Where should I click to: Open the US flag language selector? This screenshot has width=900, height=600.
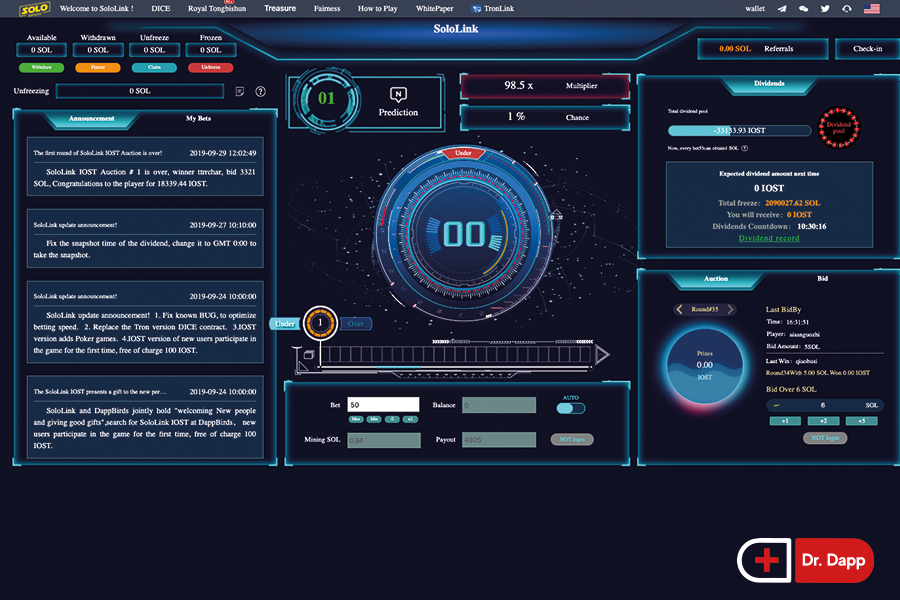click(x=871, y=9)
